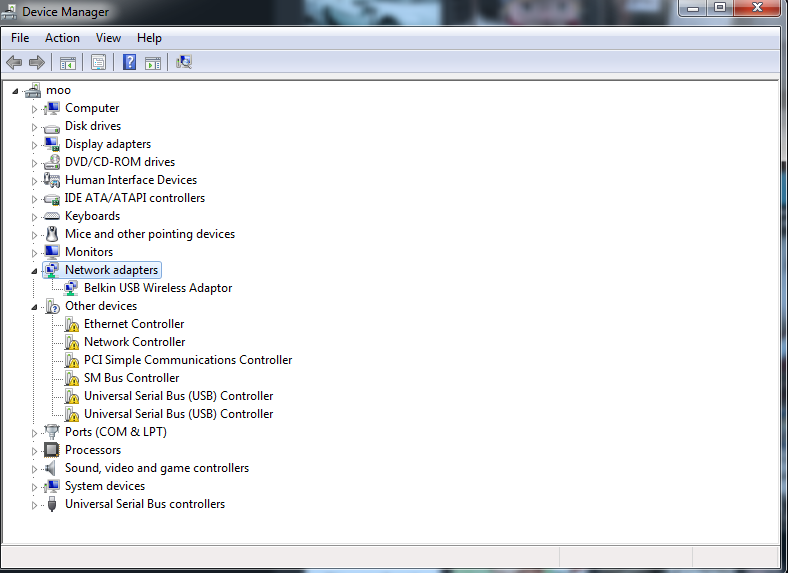Screen dimensions: 788x573
Task: Minimize the Device Manager window
Action: (x=693, y=8)
